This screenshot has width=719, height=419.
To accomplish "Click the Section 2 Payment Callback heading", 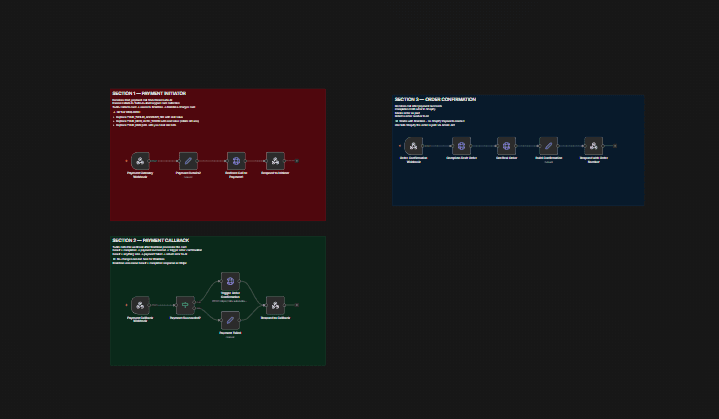I will click(x=150, y=240).
